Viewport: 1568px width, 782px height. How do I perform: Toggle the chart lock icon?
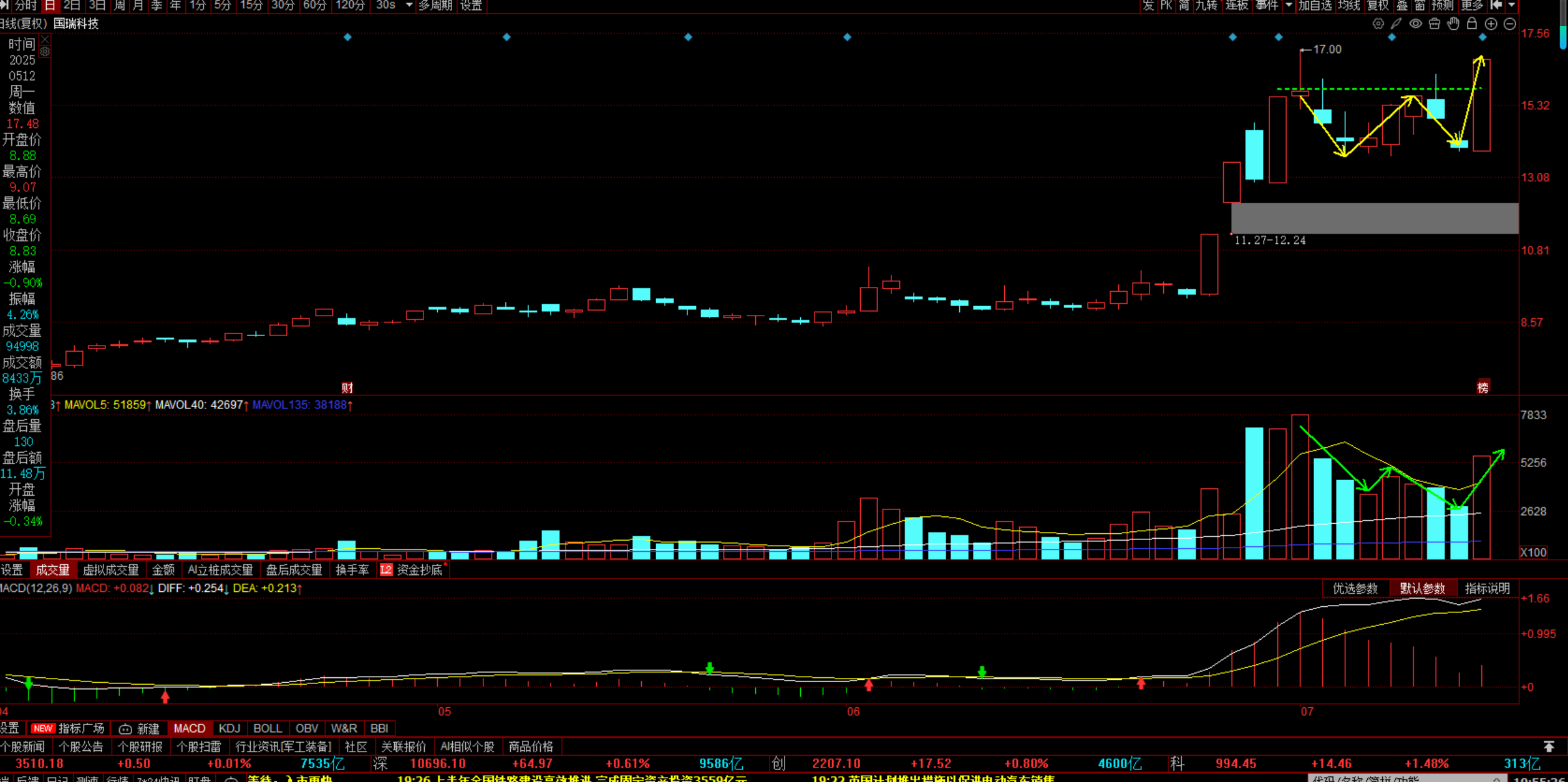[1472, 24]
